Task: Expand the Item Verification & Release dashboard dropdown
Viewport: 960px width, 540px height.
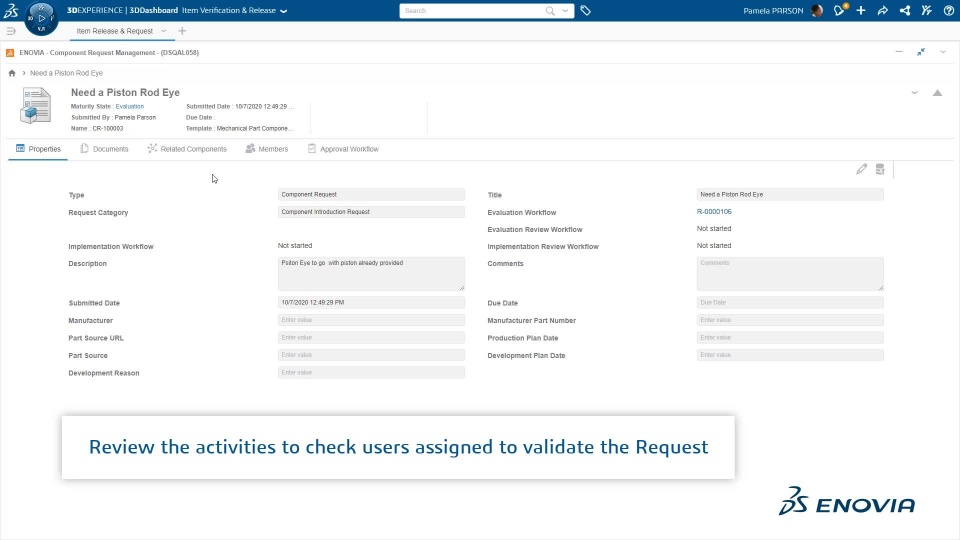Action: (x=284, y=11)
